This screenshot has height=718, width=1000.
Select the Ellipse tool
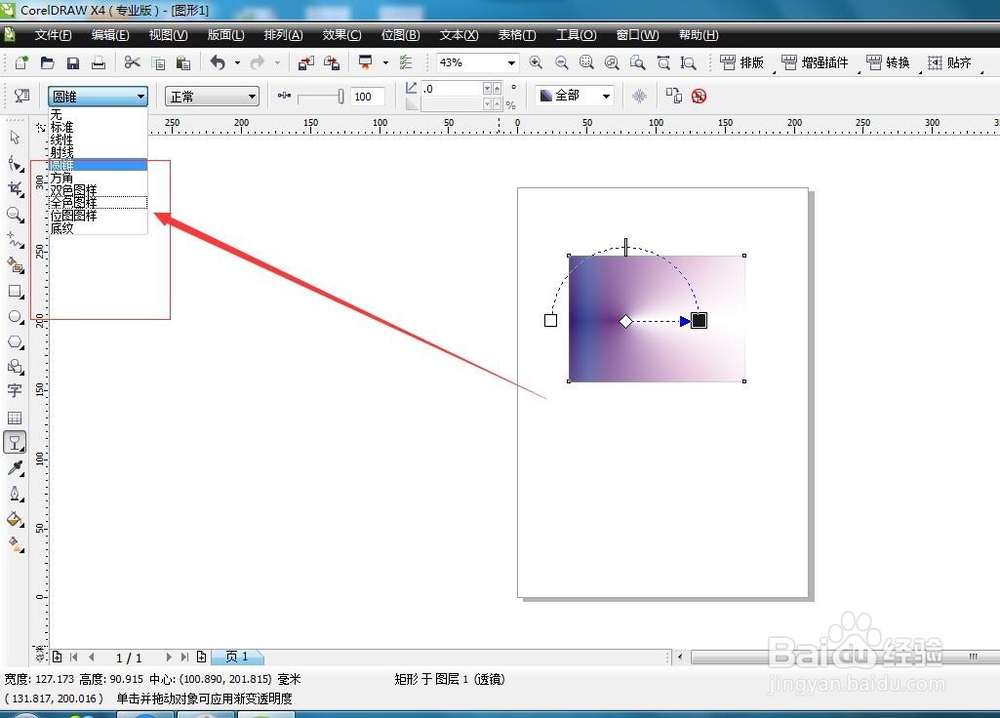pos(15,317)
